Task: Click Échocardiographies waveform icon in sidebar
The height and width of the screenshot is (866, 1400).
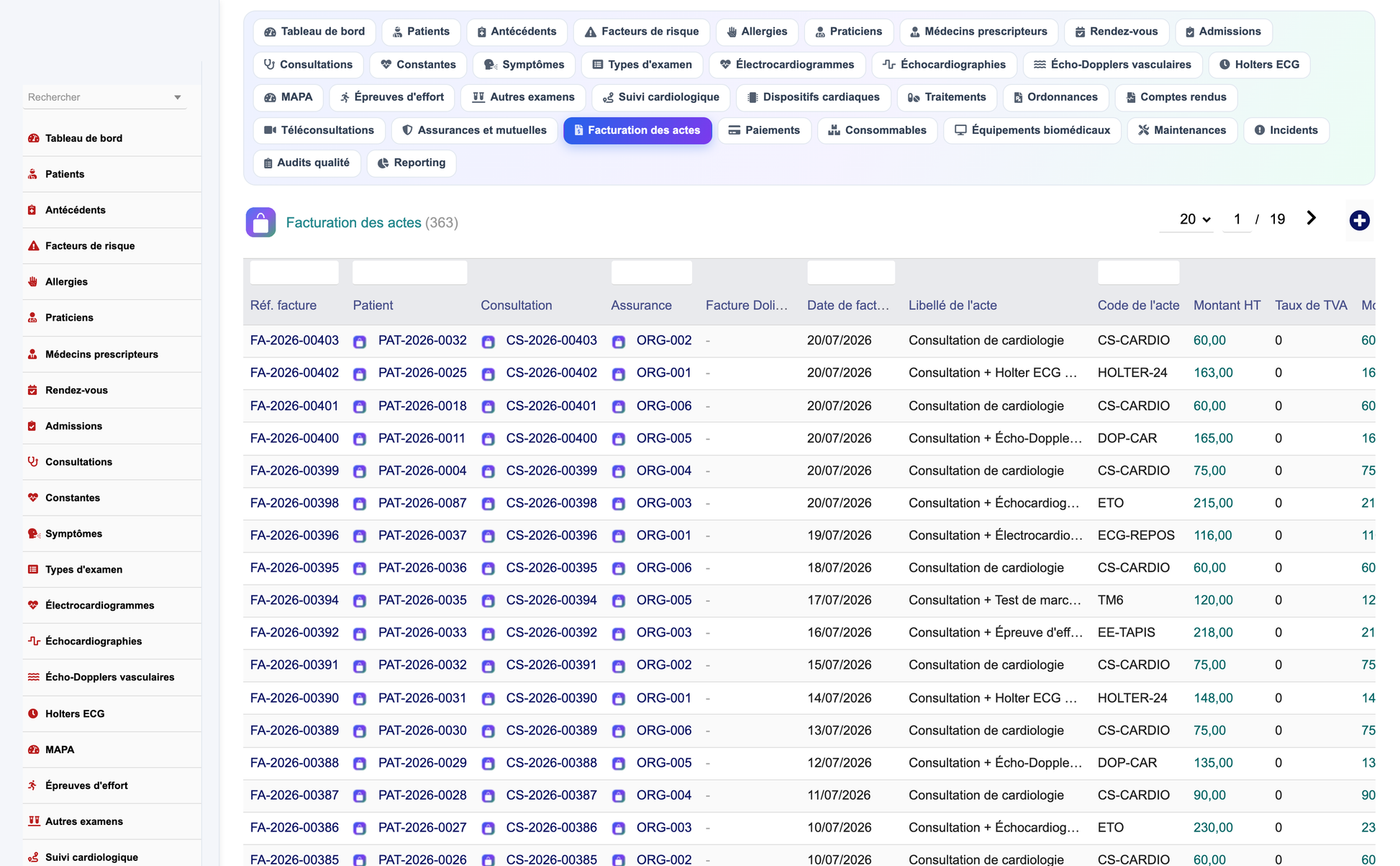Action: pyautogui.click(x=33, y=641)
